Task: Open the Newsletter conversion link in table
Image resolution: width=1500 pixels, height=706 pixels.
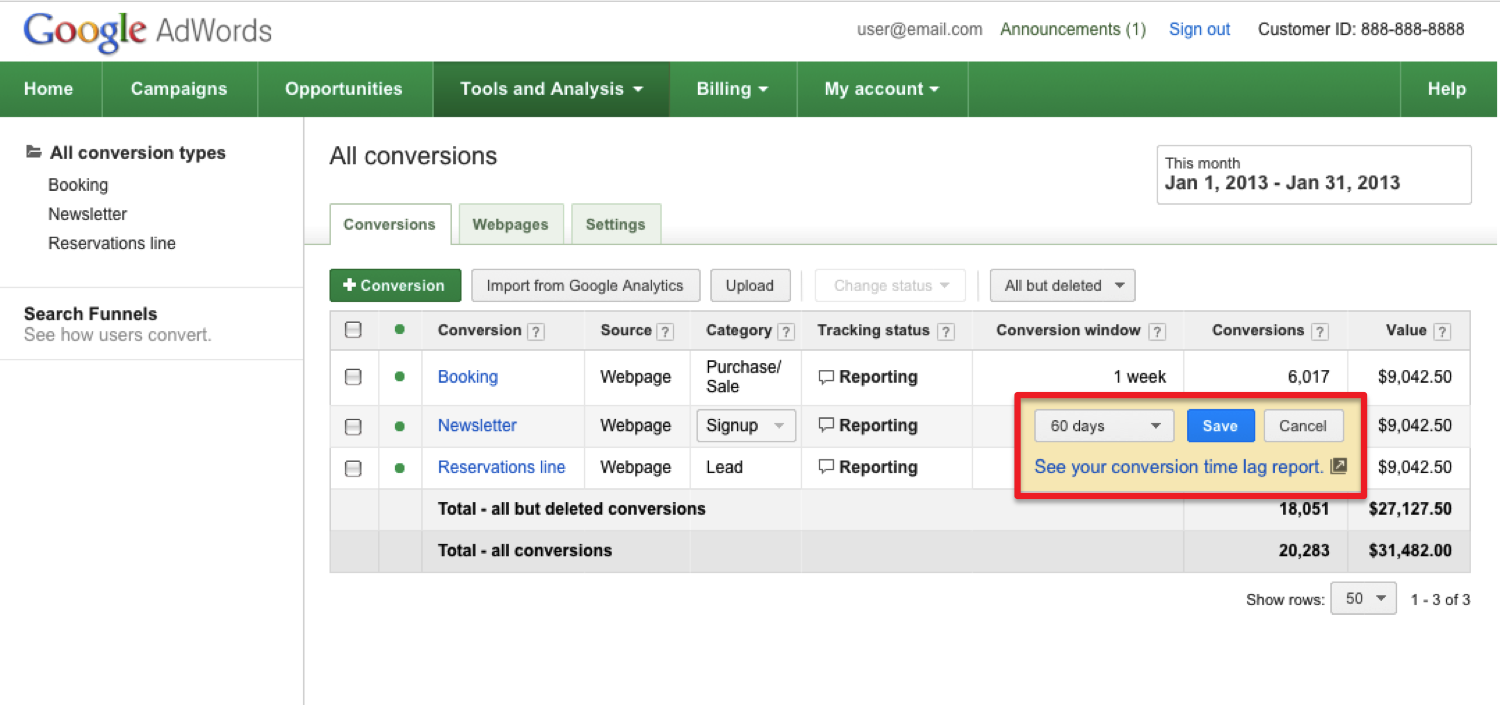Action: coord(477,425)
